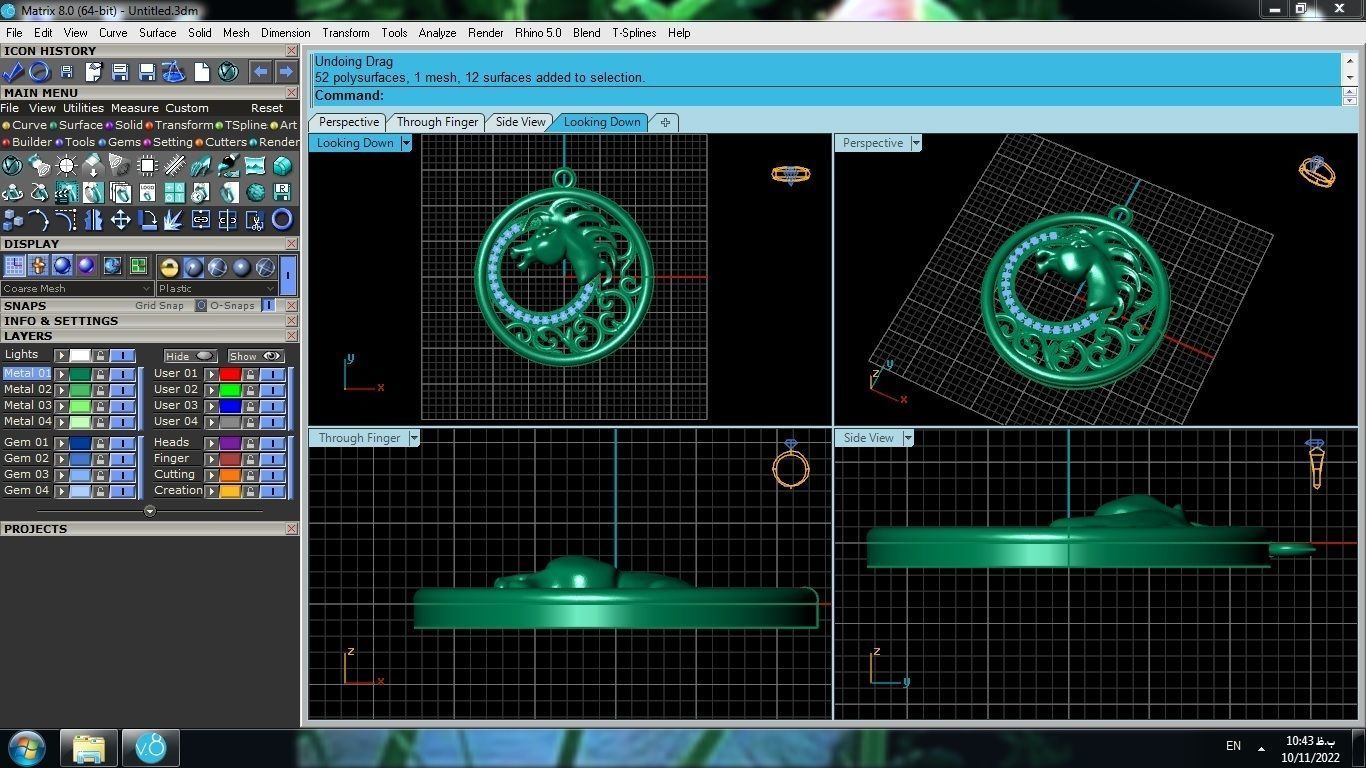Click the scissors cut icon
The image size is (1366, 768).
point(255,219)
